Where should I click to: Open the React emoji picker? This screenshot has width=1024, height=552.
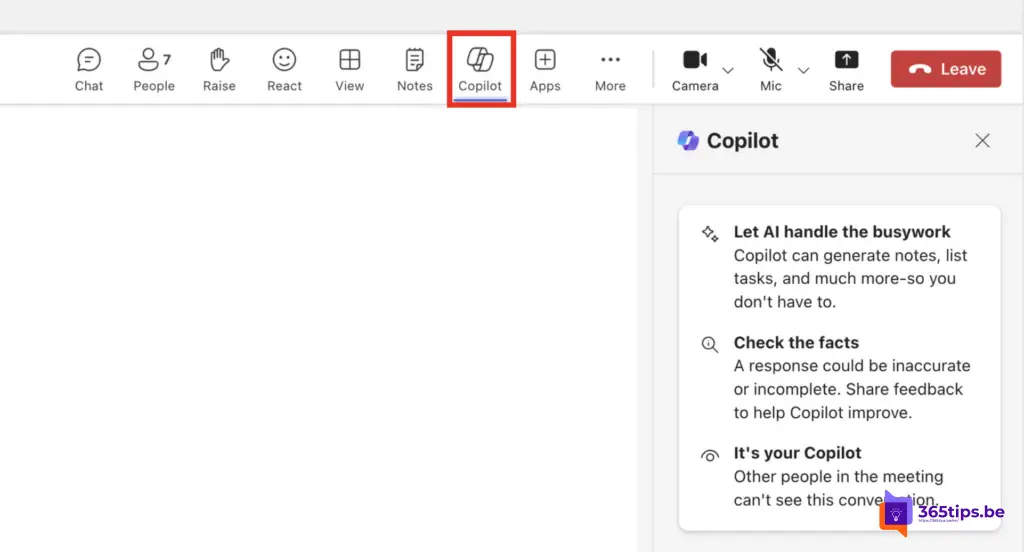coord(284,69)
